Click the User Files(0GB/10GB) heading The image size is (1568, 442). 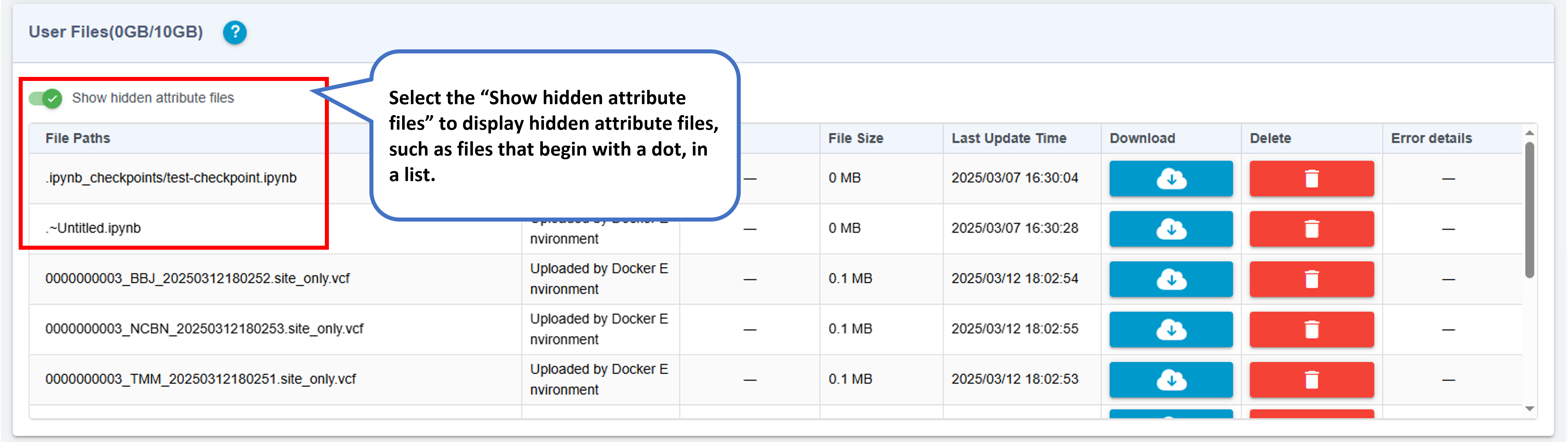coord(116,32)
